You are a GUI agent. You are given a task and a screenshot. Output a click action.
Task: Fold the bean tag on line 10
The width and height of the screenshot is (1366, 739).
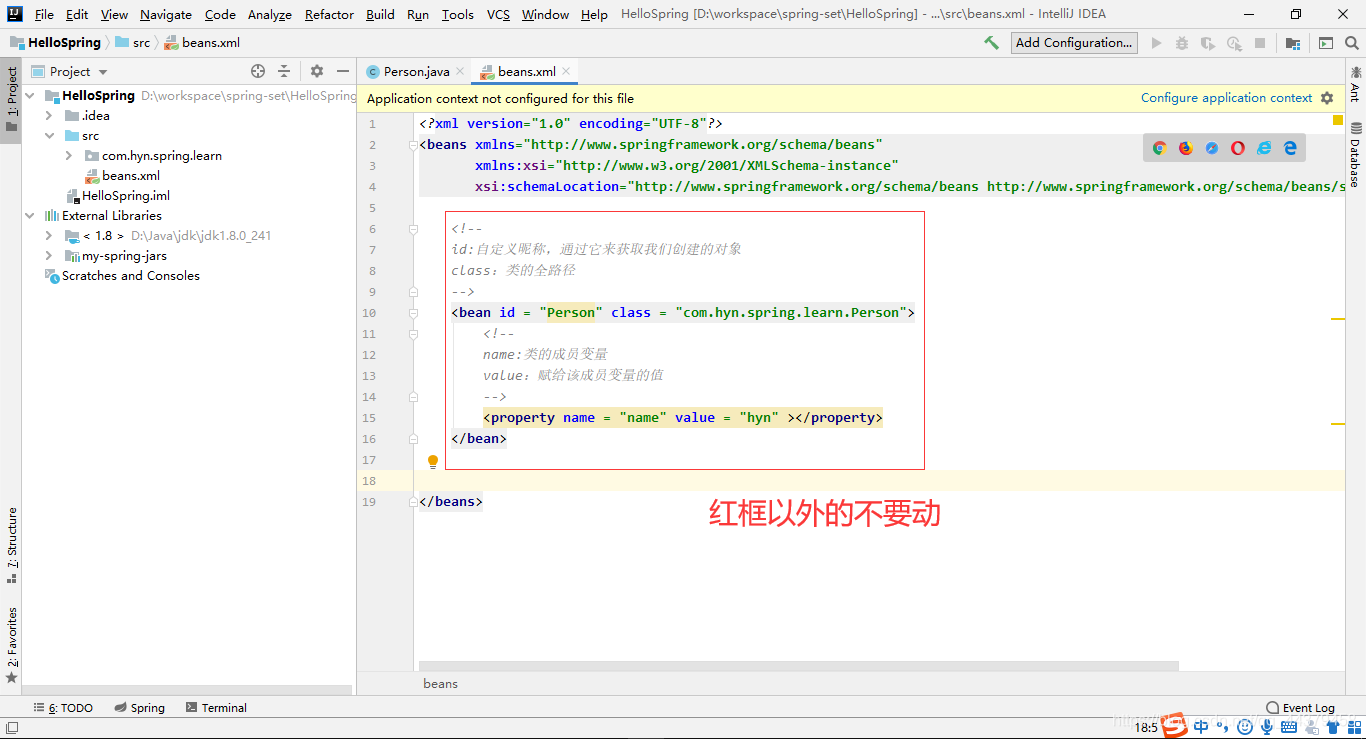413,313
